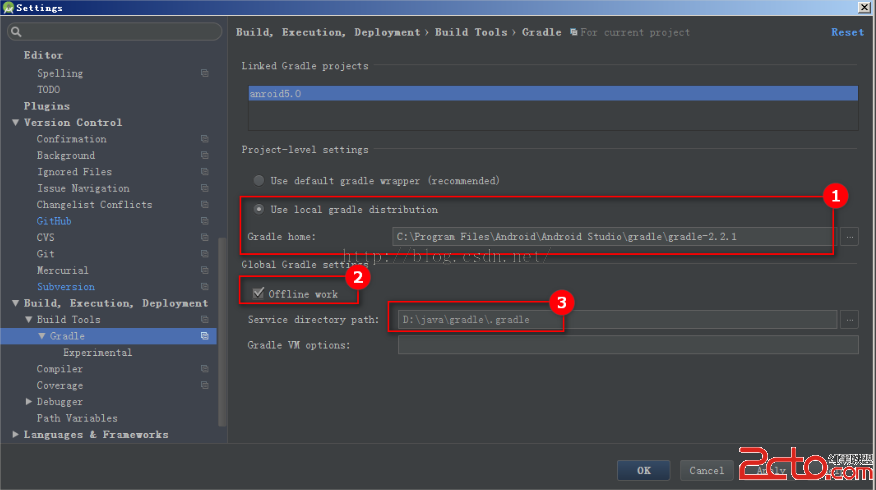
Task: Click the project-level icon beside Compiler
Action: coord(204,369)
